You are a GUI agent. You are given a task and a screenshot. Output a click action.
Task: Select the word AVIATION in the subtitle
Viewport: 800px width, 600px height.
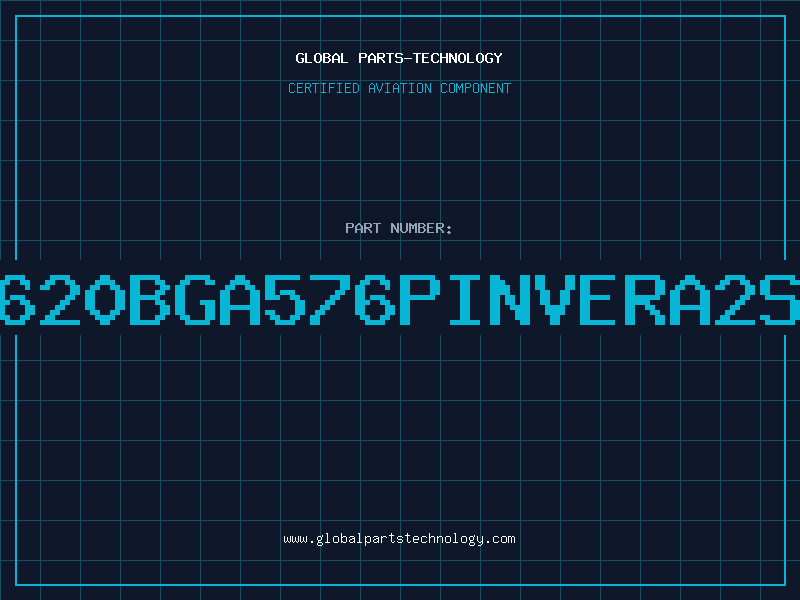click(x=400, y=88)
